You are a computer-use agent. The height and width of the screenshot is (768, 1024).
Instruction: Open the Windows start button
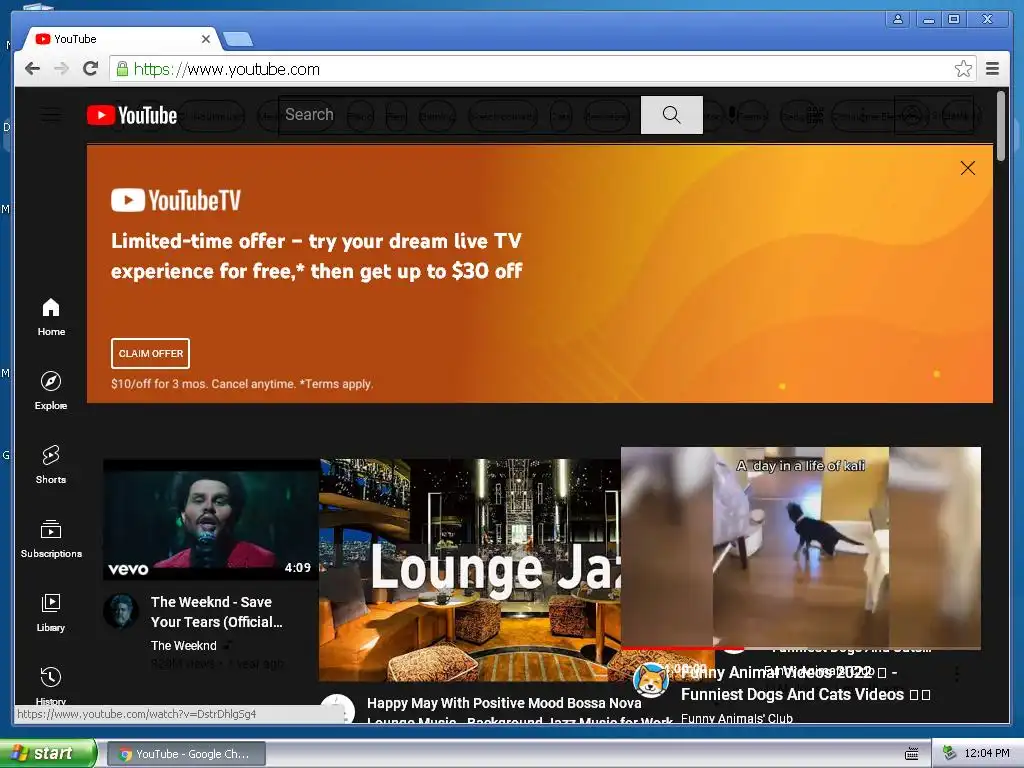[x=47, y=753]
